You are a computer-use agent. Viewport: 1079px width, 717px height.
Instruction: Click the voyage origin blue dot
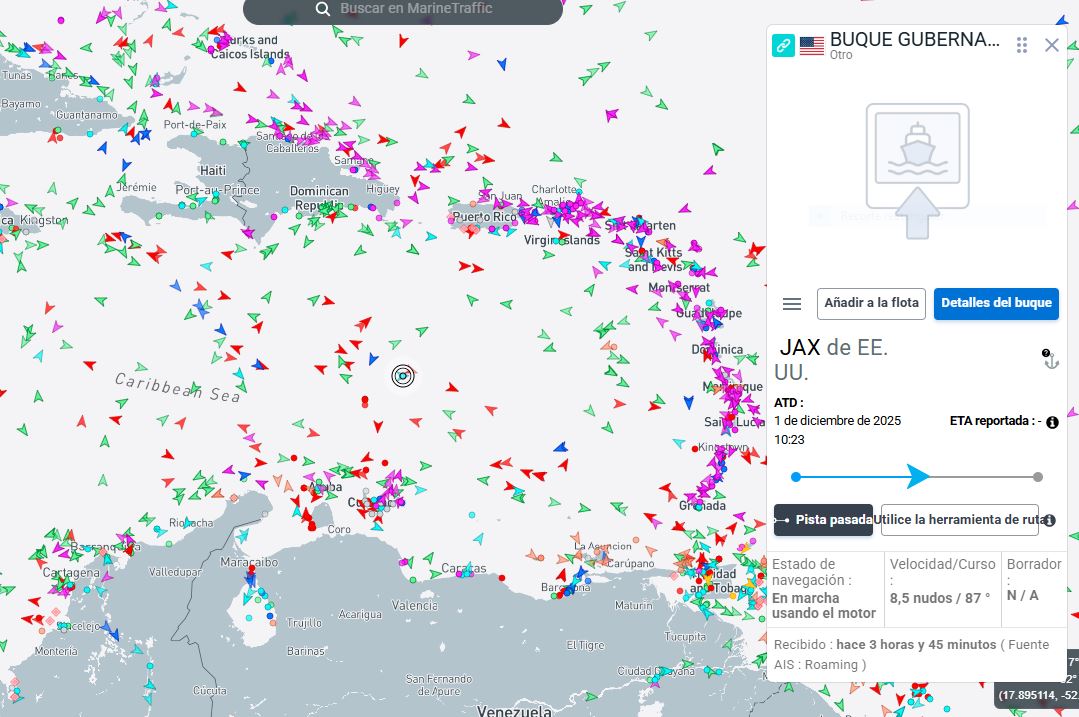[796, 477]
